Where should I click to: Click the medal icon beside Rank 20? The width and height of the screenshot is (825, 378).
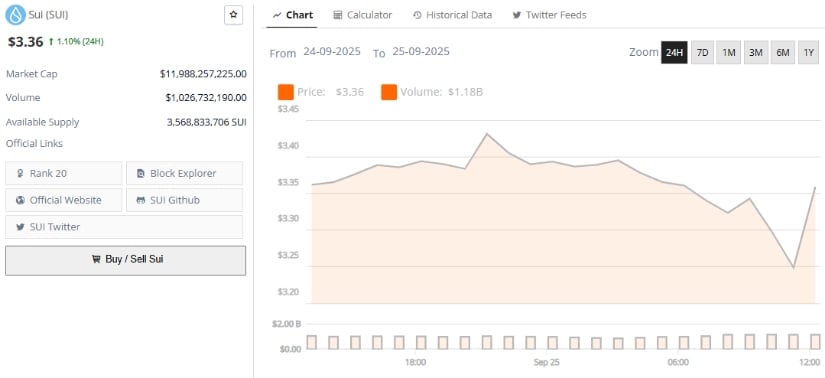21,173
